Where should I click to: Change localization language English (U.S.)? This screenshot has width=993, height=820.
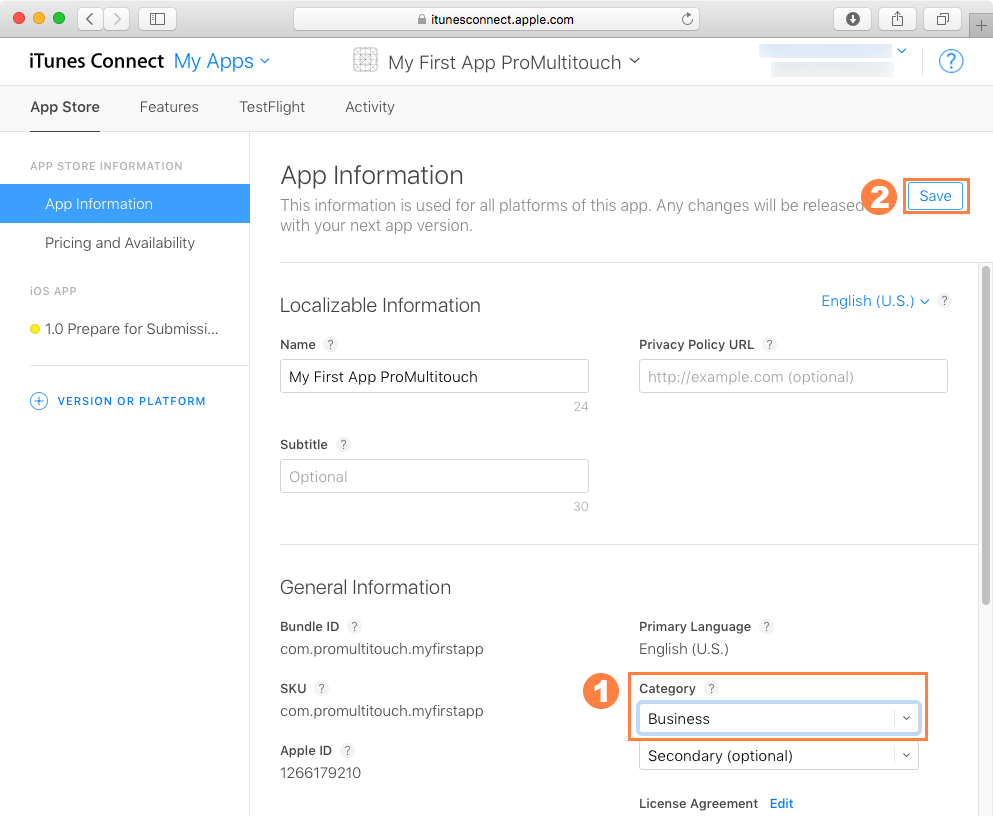875,301
